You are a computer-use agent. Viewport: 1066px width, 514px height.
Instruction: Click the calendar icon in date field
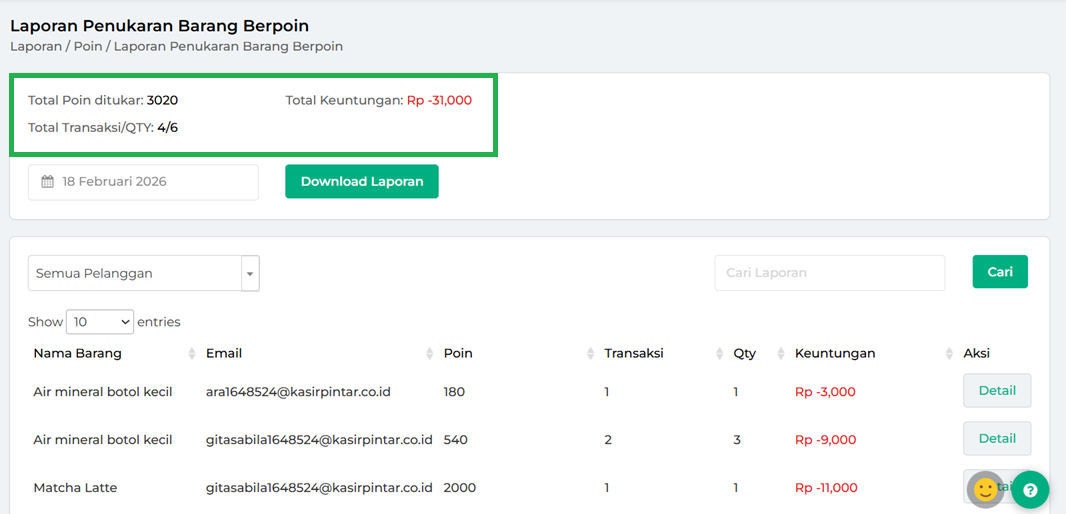point(47,182)
